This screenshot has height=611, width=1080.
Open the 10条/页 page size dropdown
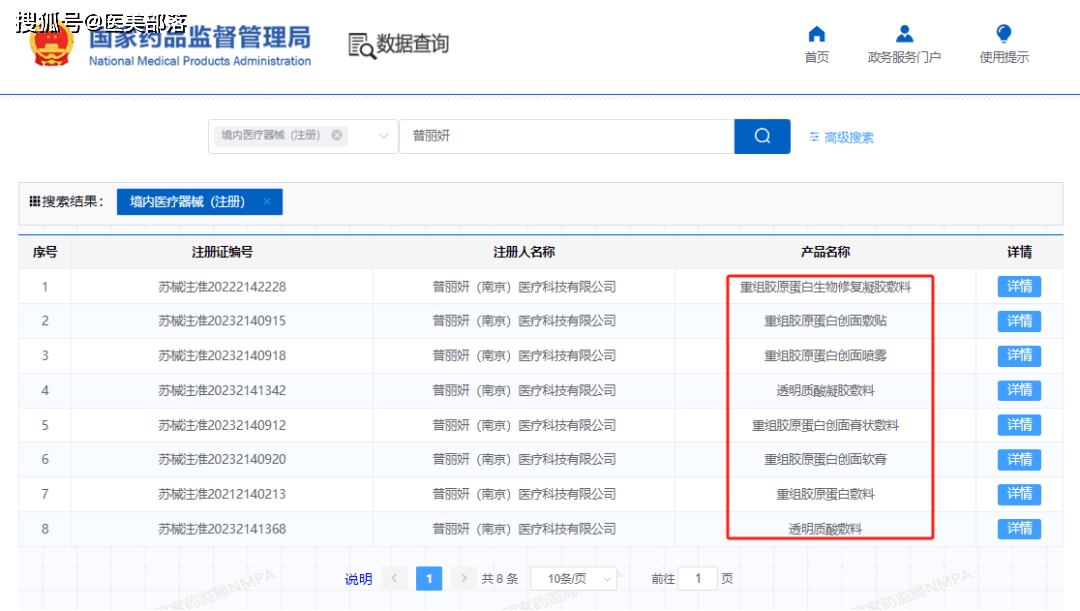574,579
